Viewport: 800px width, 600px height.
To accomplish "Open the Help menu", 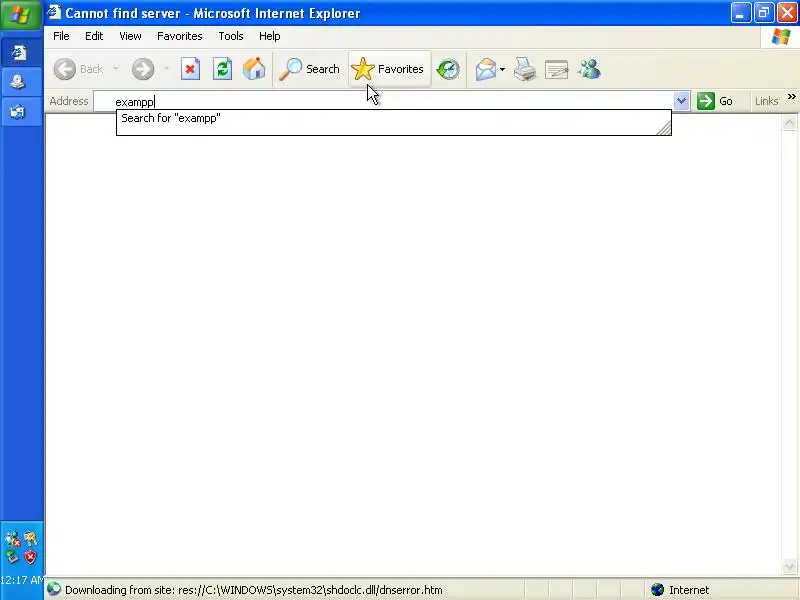I will pos(269,36).
